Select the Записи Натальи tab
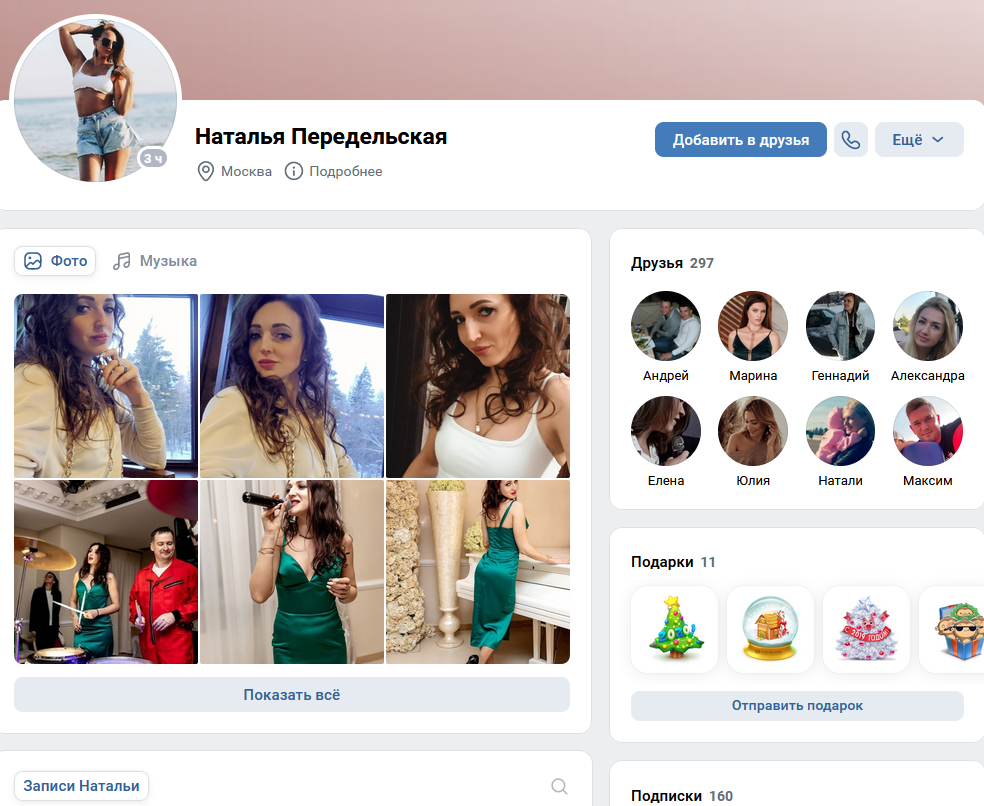984x806 pixels. pyautogui.click(x=82, y=786)
